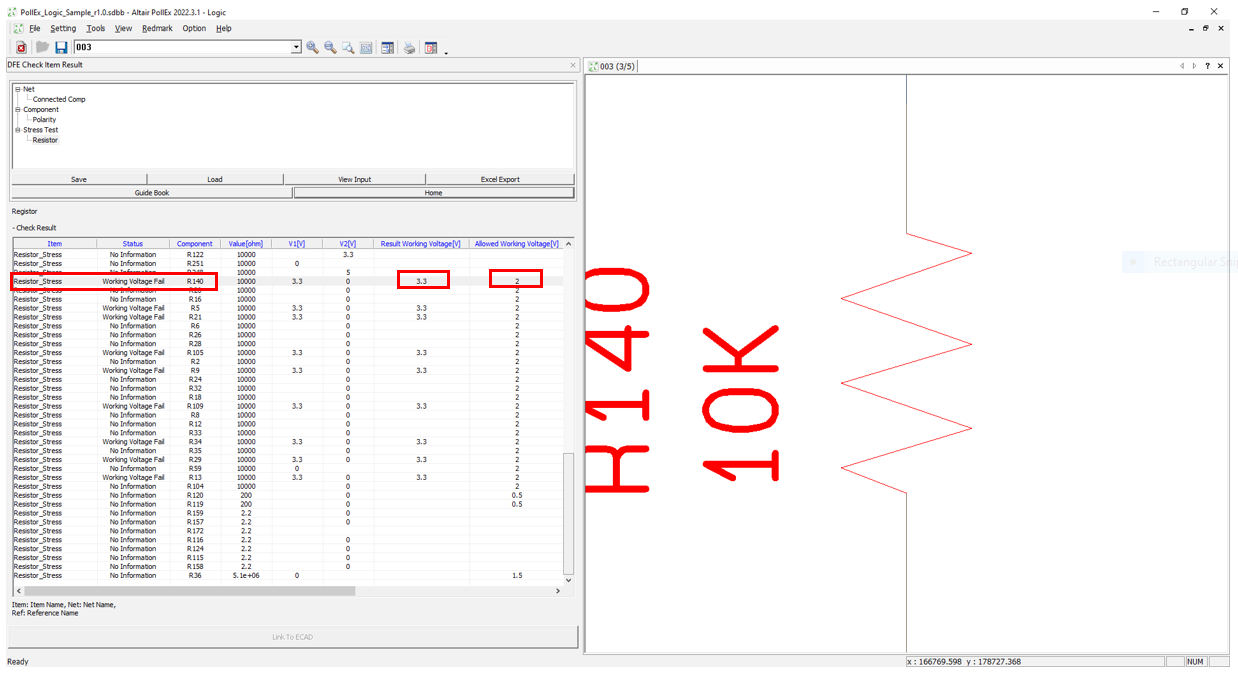Click the red close-document icon on the toolbar
1238x674 pixels.
coord(20,47)
